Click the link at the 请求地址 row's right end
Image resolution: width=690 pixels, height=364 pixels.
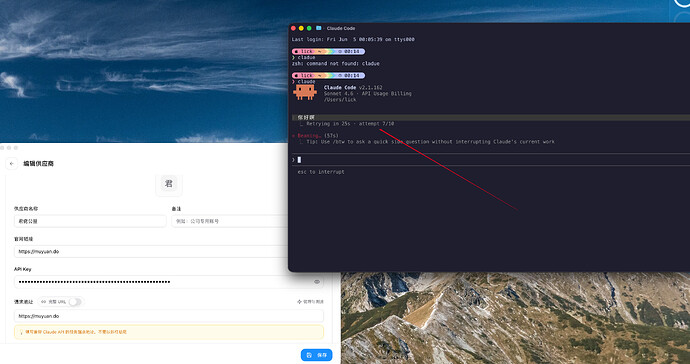[x=310, y=302]
